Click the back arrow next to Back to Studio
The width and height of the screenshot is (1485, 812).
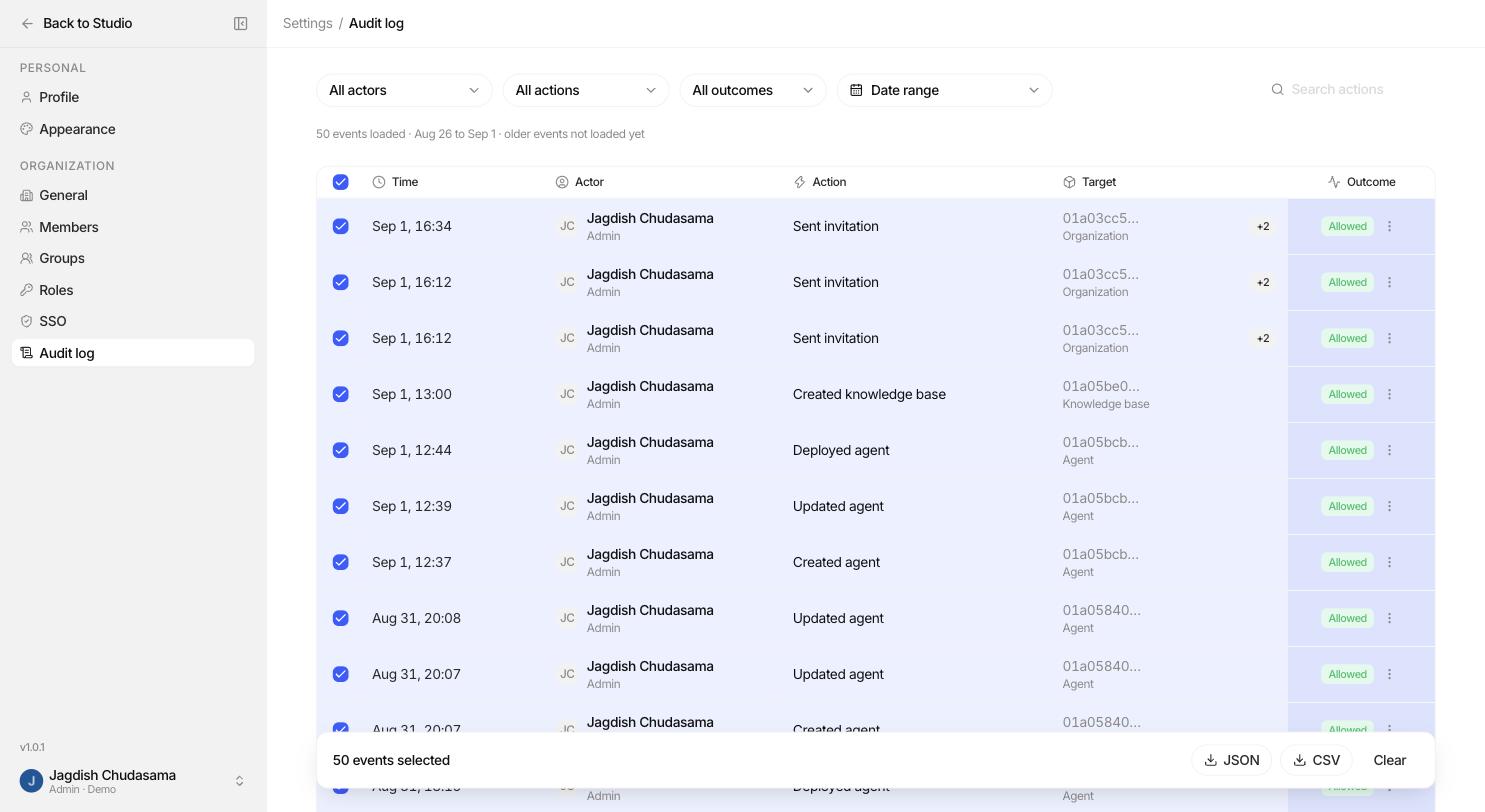click(27, 23)
